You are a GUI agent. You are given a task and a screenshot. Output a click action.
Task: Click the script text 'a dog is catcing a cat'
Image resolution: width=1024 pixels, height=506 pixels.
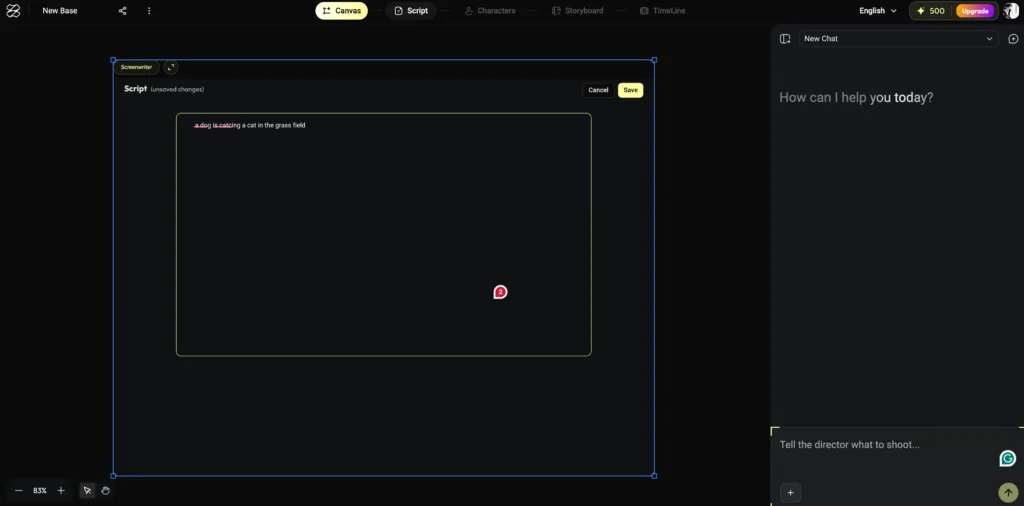click(225, 125)
